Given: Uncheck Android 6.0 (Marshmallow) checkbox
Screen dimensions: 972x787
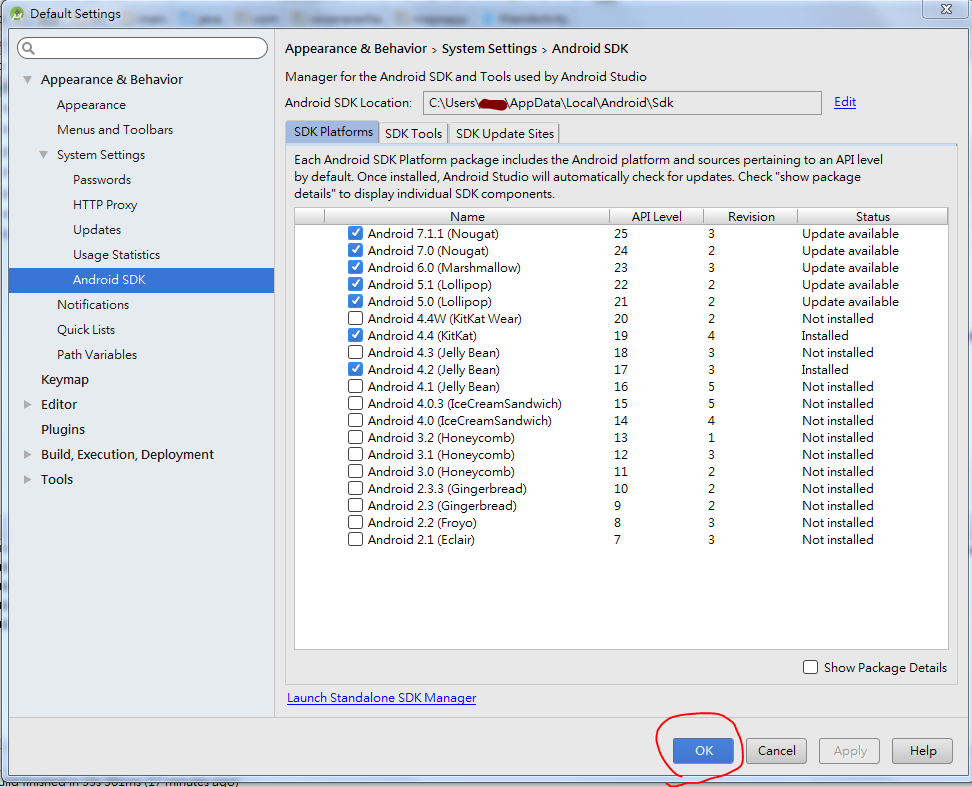Looking at the screenshot, I should [355, 267].
